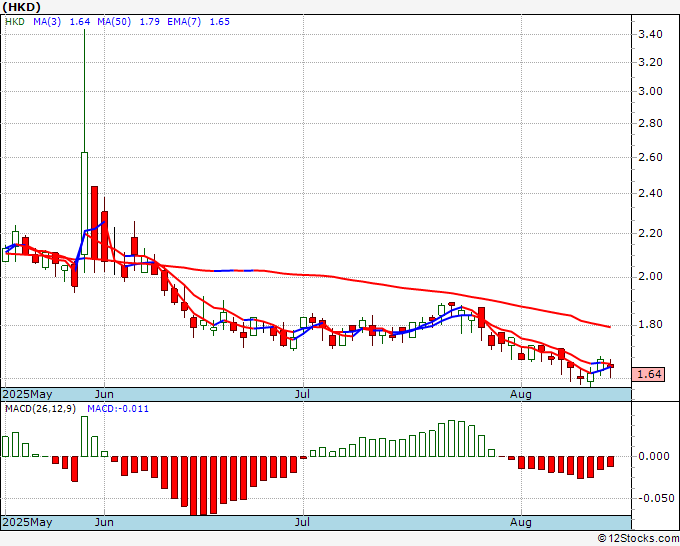Click the MACD(26,12,9) panel label
The image size is (680, 546).
40,409
